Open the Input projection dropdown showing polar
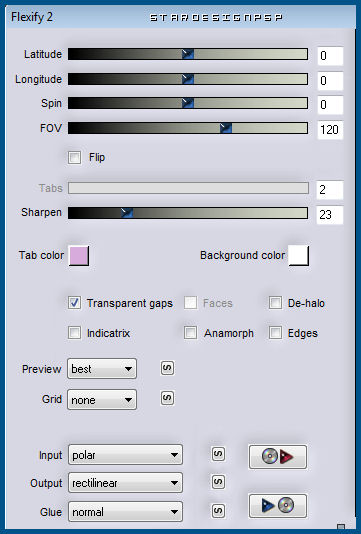Image resolution: width=361 pixels, height=534 pixels. 125,455
